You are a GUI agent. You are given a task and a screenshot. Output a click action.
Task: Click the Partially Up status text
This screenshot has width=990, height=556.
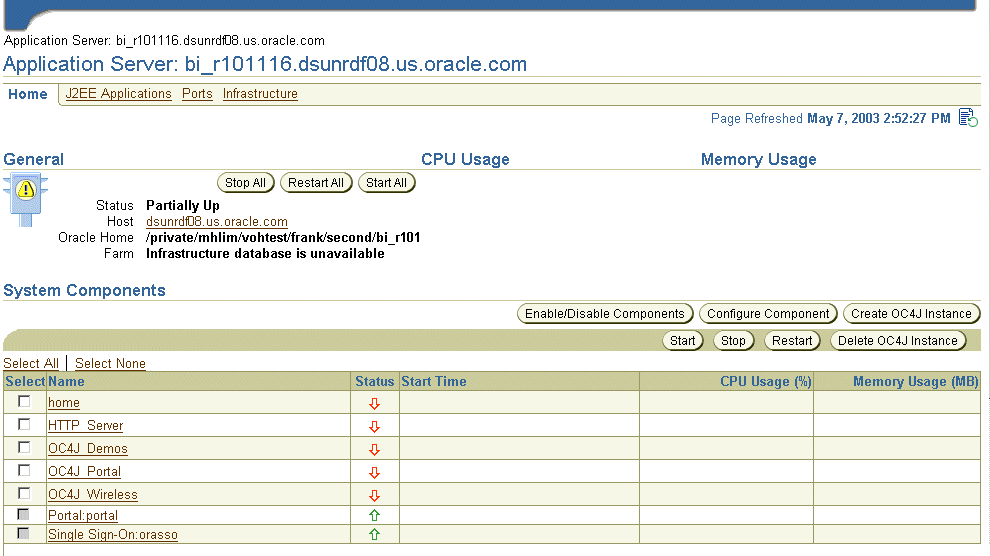tap(183, 206)
